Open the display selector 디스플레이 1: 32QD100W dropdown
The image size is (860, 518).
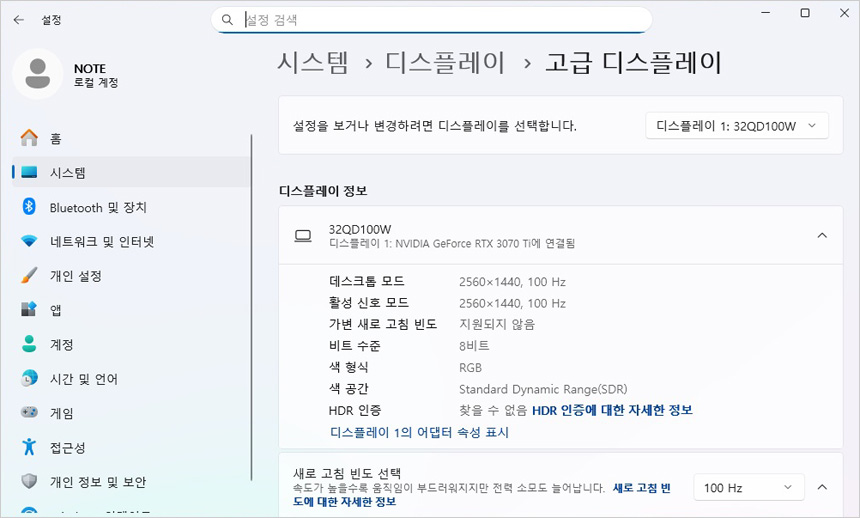pyautogui.click(x=737, y=126)
